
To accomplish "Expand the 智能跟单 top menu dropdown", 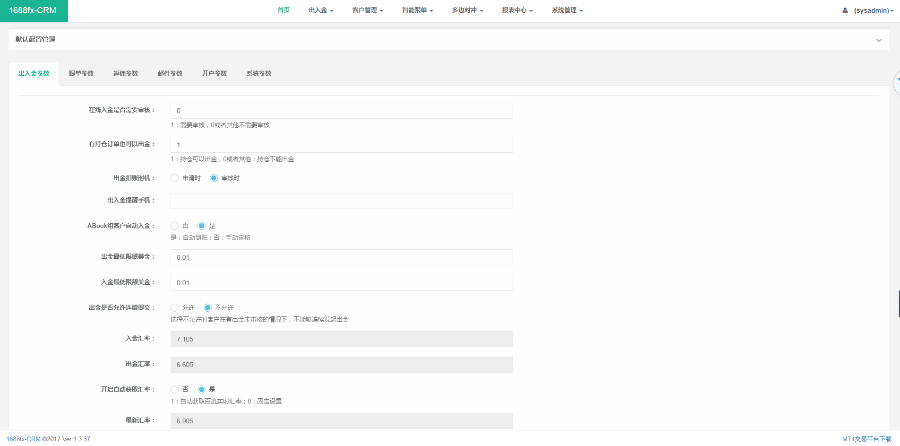I will 417,10.
